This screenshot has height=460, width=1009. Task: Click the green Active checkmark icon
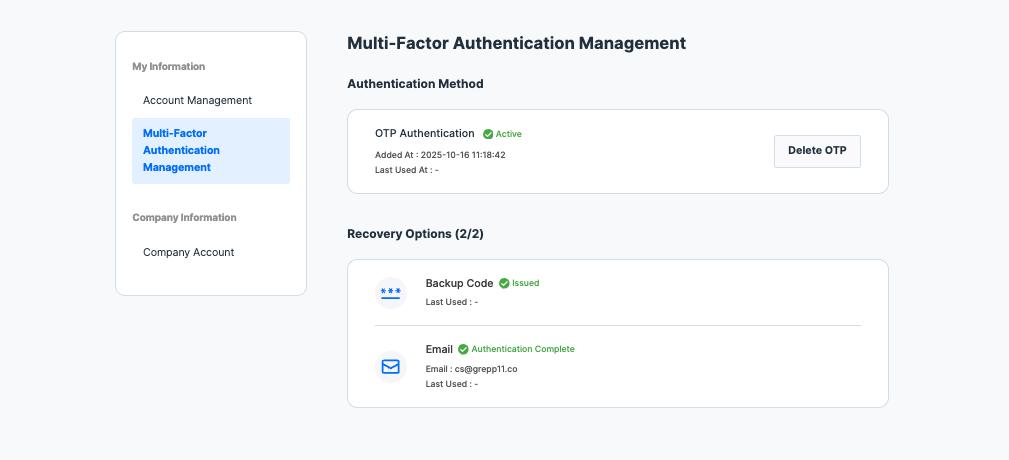pyautogui.click(x=488, y=134)
